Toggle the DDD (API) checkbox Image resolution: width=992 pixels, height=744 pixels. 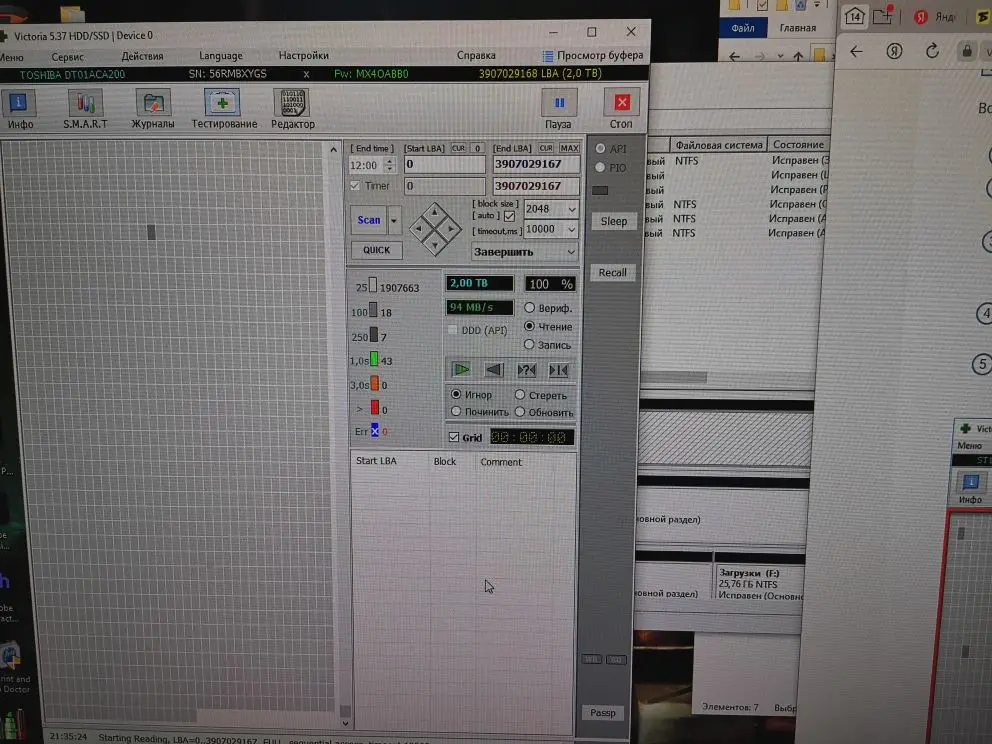pyautogui.click(x=452, y=330)
